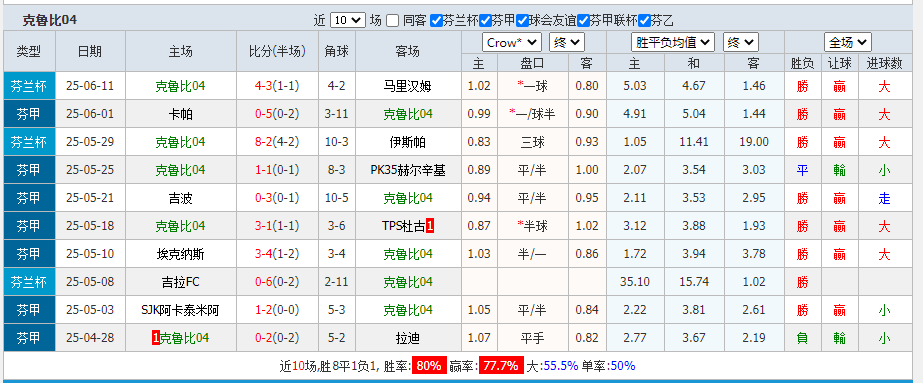
Task: Click the corner count 3-11 cell
Action: pos(337,114)
